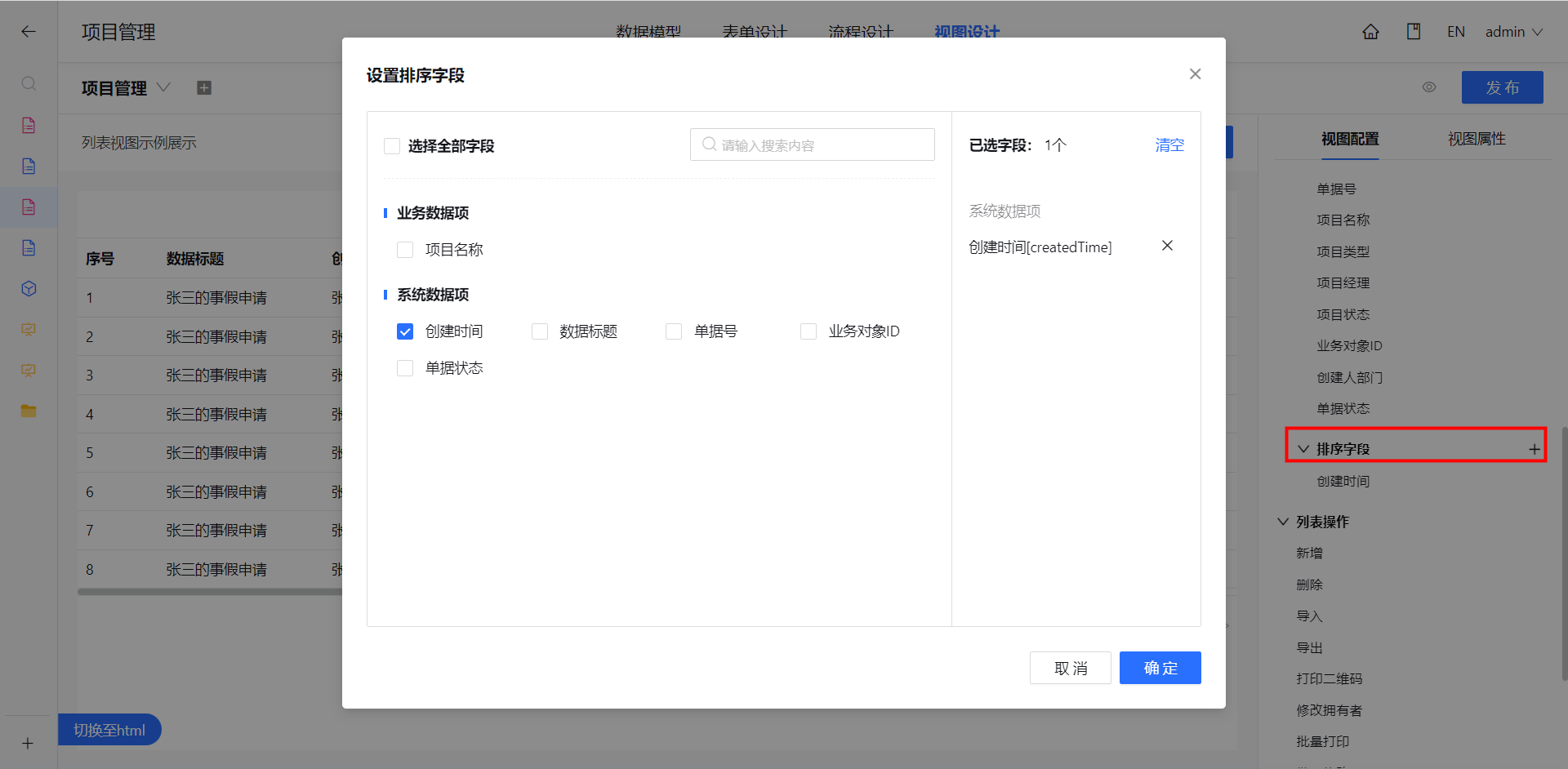
Task: Uncheck the 创建时间 checkbox
Action: tap(405, 331)
